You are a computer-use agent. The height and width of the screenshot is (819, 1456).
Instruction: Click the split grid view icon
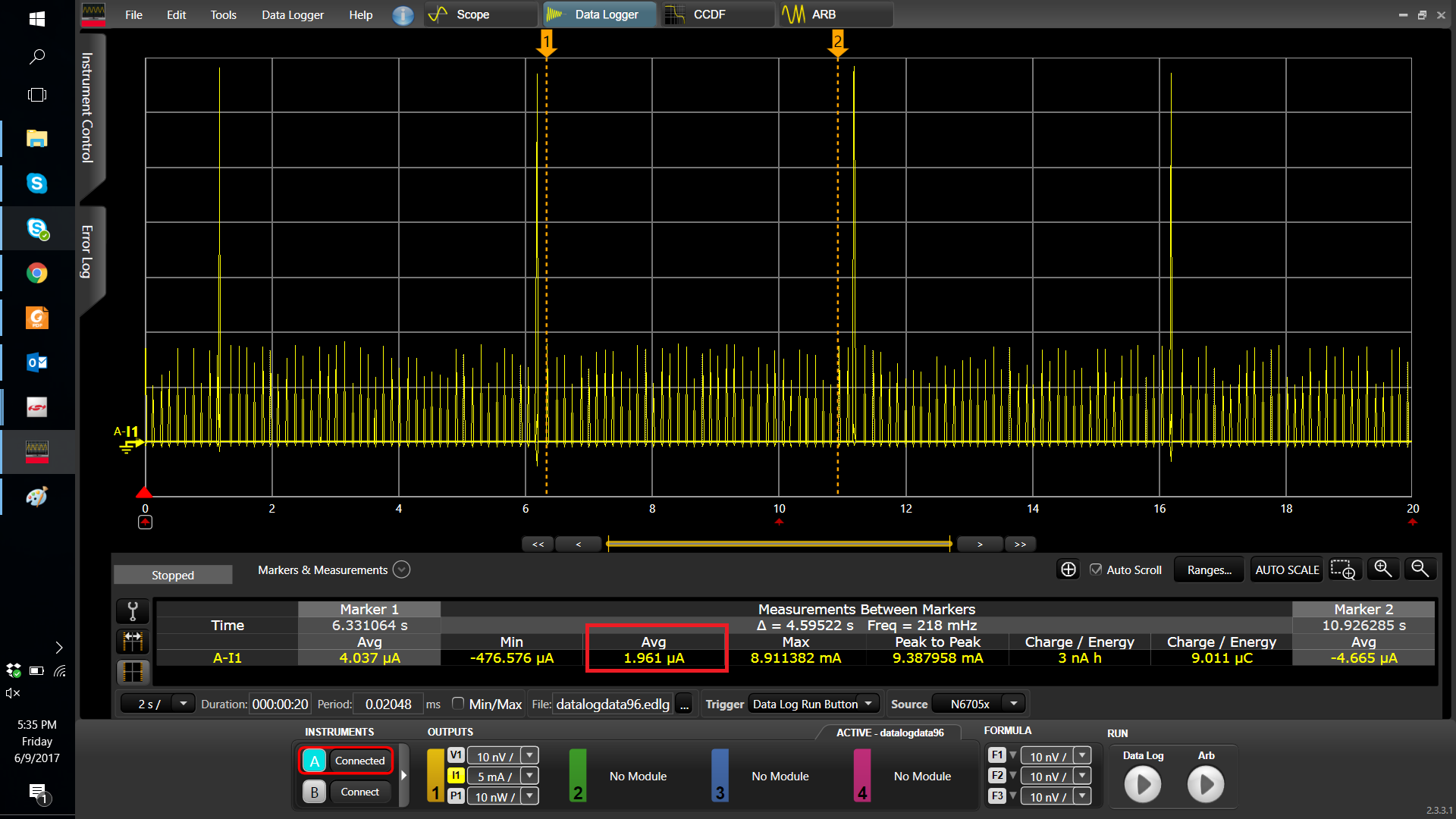[132, 672]
